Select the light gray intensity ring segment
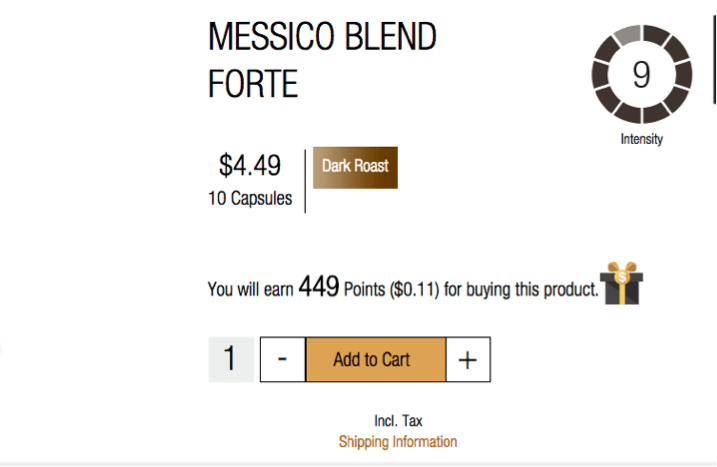The image size is (717, 467). pos(627,36)
